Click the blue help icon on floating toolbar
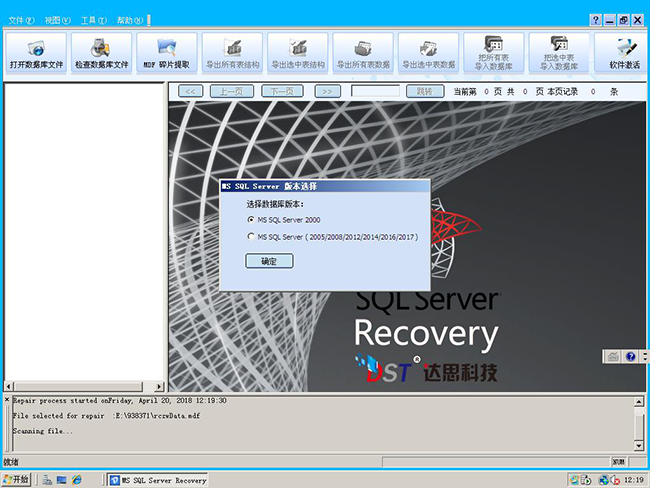The height and width of the screenshot is (488, 650). pos(631,356)
